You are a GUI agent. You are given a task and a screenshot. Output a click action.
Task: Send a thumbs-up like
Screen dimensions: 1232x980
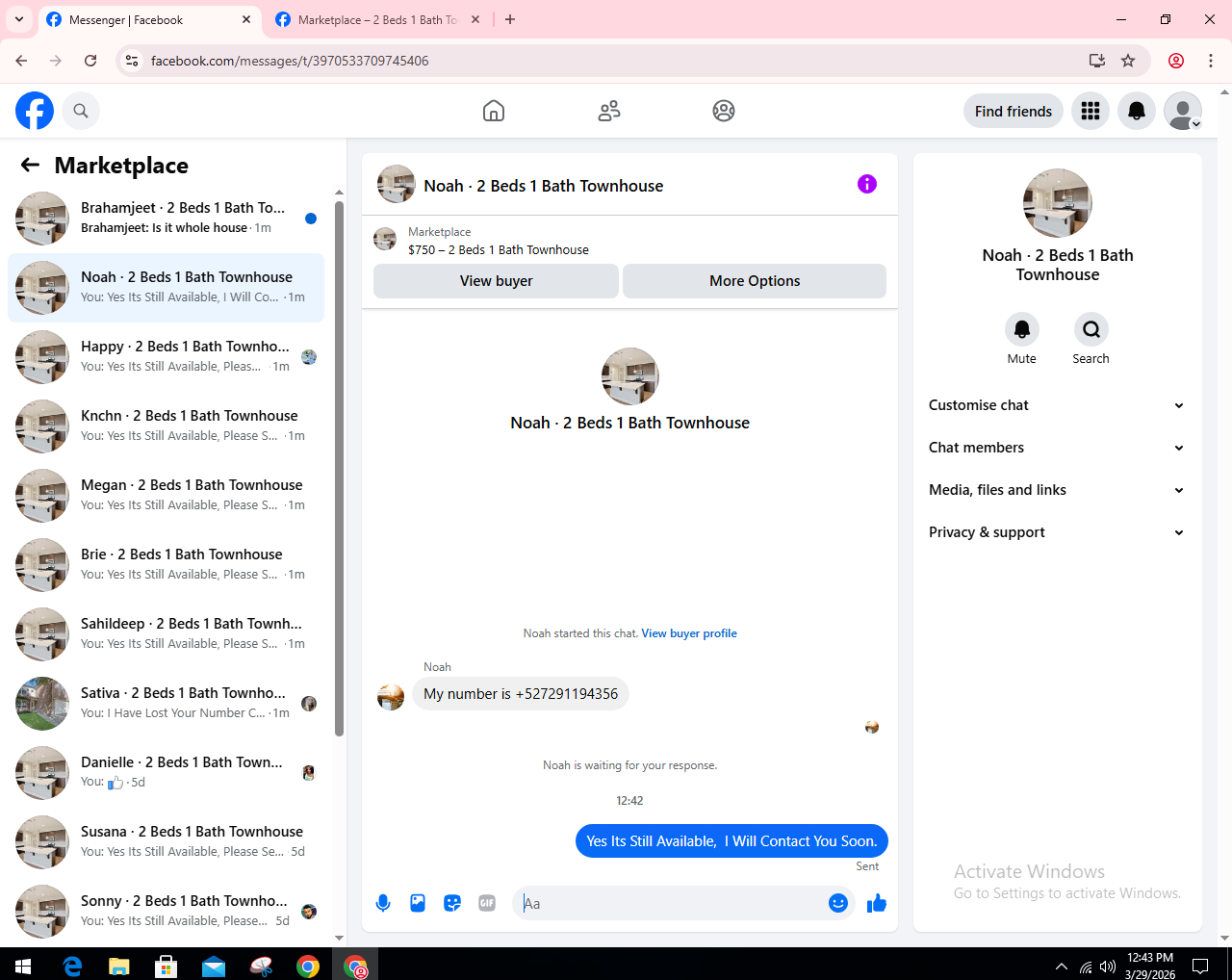[x=877, y=903]
